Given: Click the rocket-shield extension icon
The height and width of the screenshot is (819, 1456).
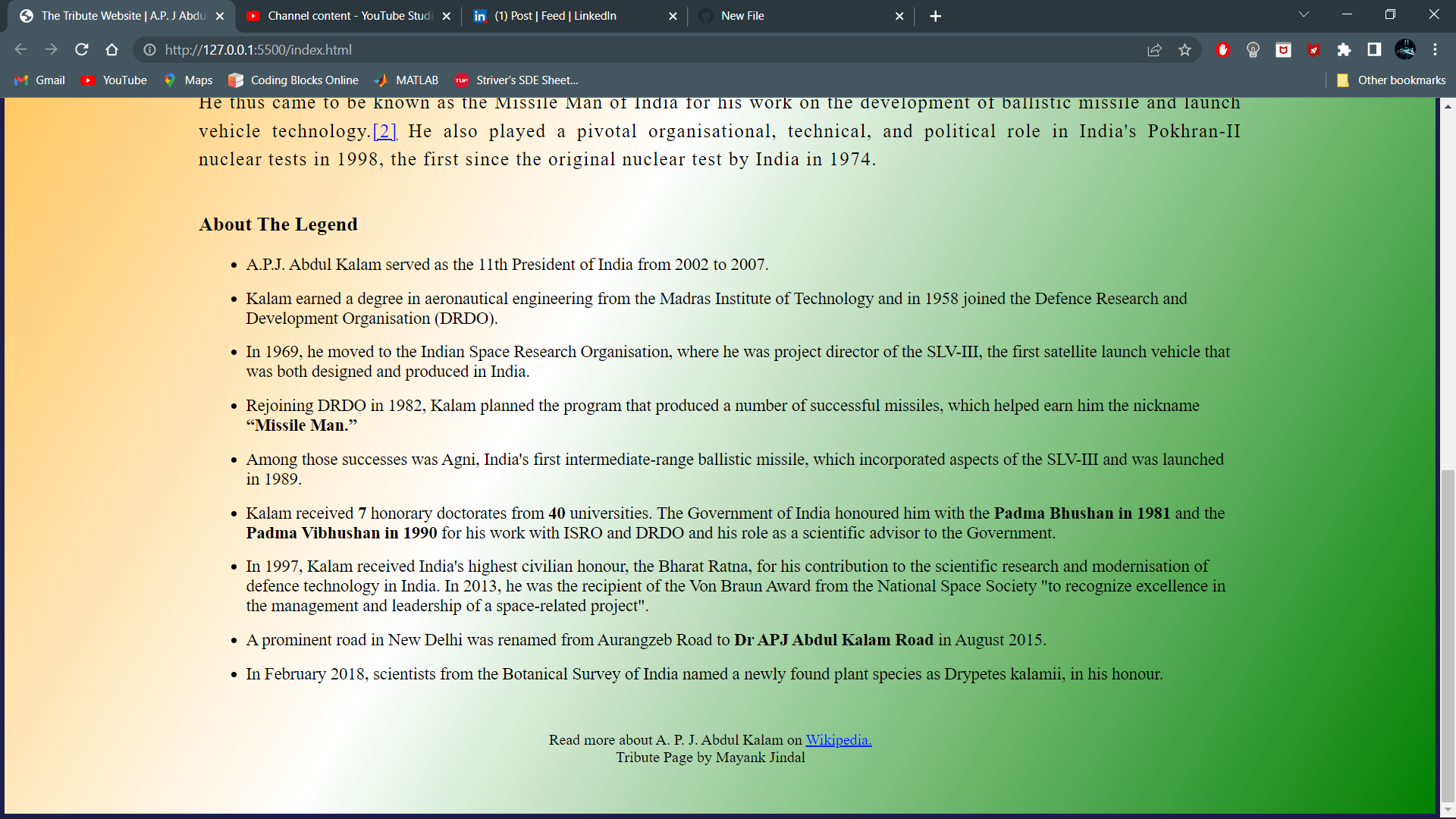Looking at the screenshot, I should [1313, 50].
